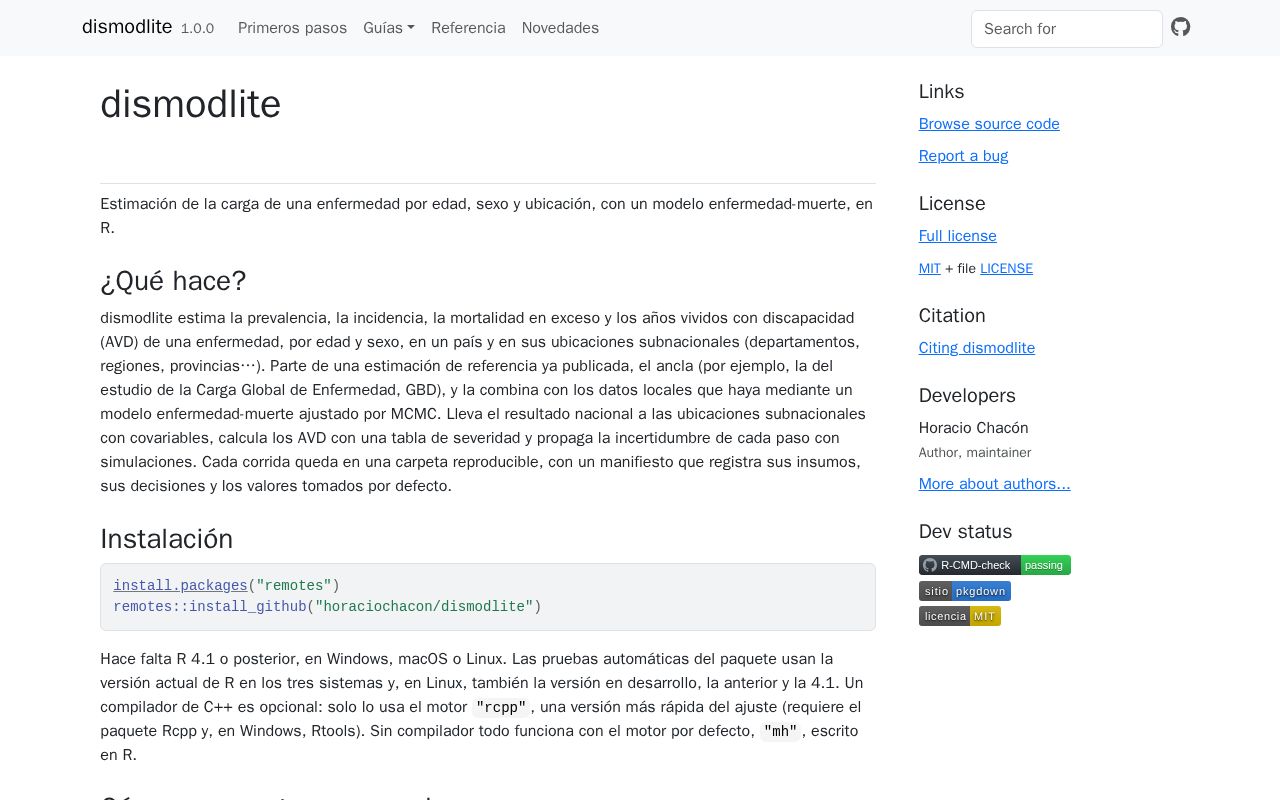Click the Dev status sidebar heading
This screenshot has width=1280, height=800.
click(965, 532)
